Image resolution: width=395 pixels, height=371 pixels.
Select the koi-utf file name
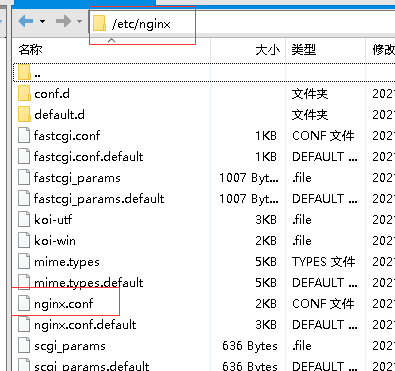pos(53,220)
